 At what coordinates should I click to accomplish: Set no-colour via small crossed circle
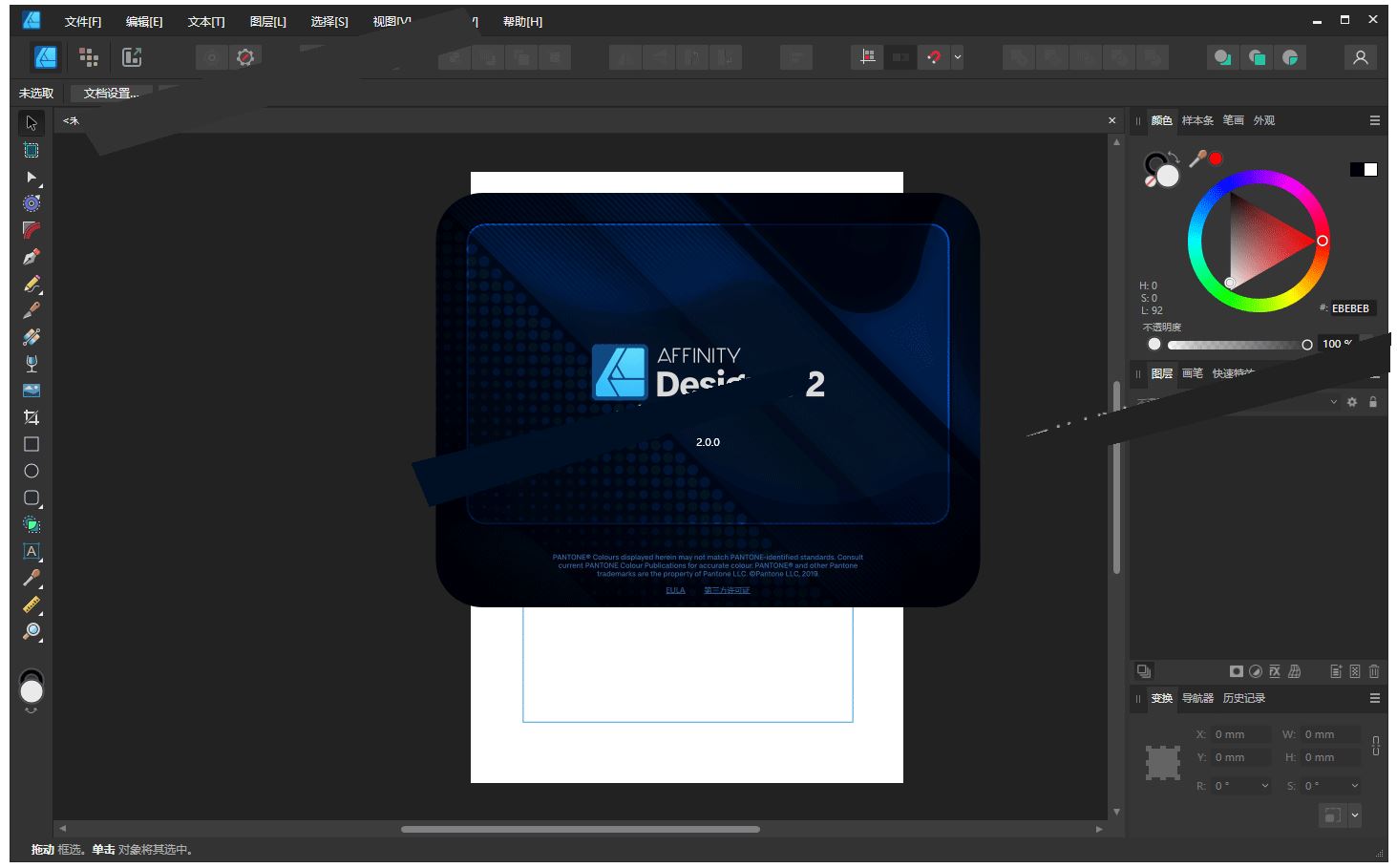pos(1151,180)
